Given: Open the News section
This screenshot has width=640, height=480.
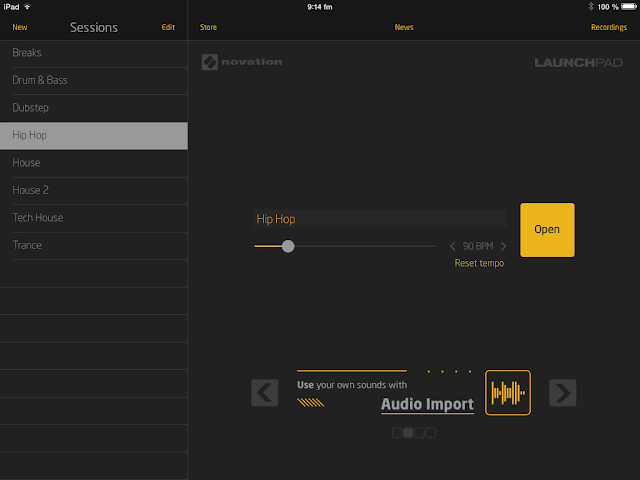Looking at the screenshot, I should pos(404,27).
